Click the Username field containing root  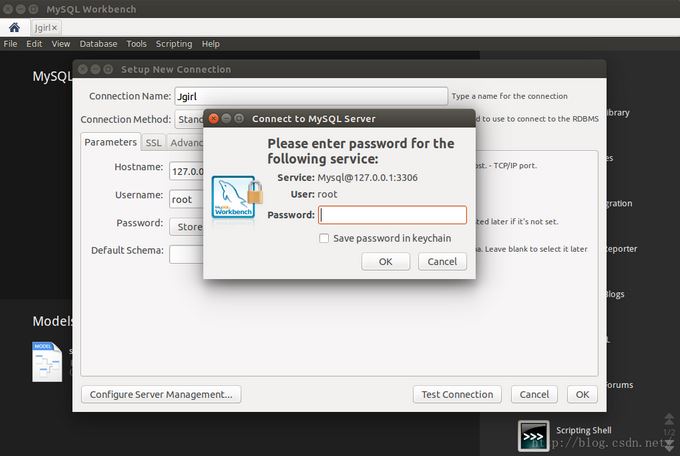(186, 199)
